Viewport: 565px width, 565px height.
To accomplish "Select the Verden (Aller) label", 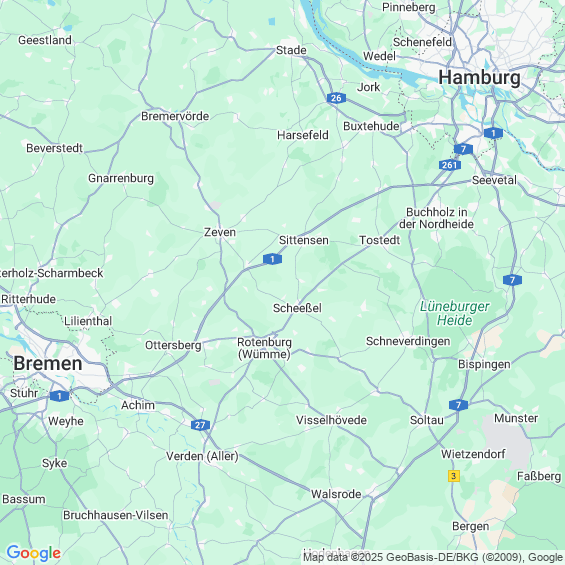I will (x=202, y=456).
